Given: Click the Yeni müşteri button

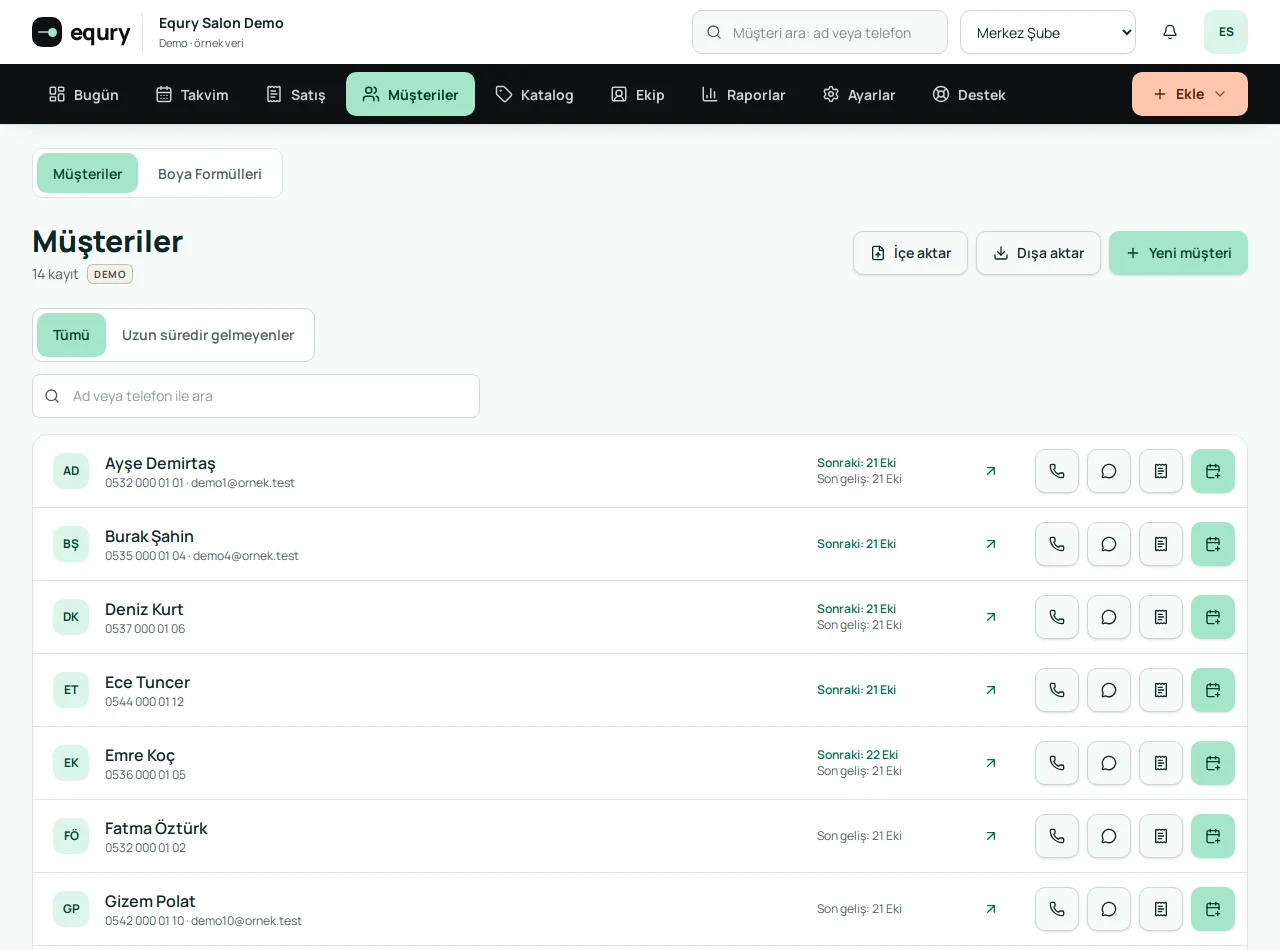Looking at the screenshot, I should pos(1178,253).
